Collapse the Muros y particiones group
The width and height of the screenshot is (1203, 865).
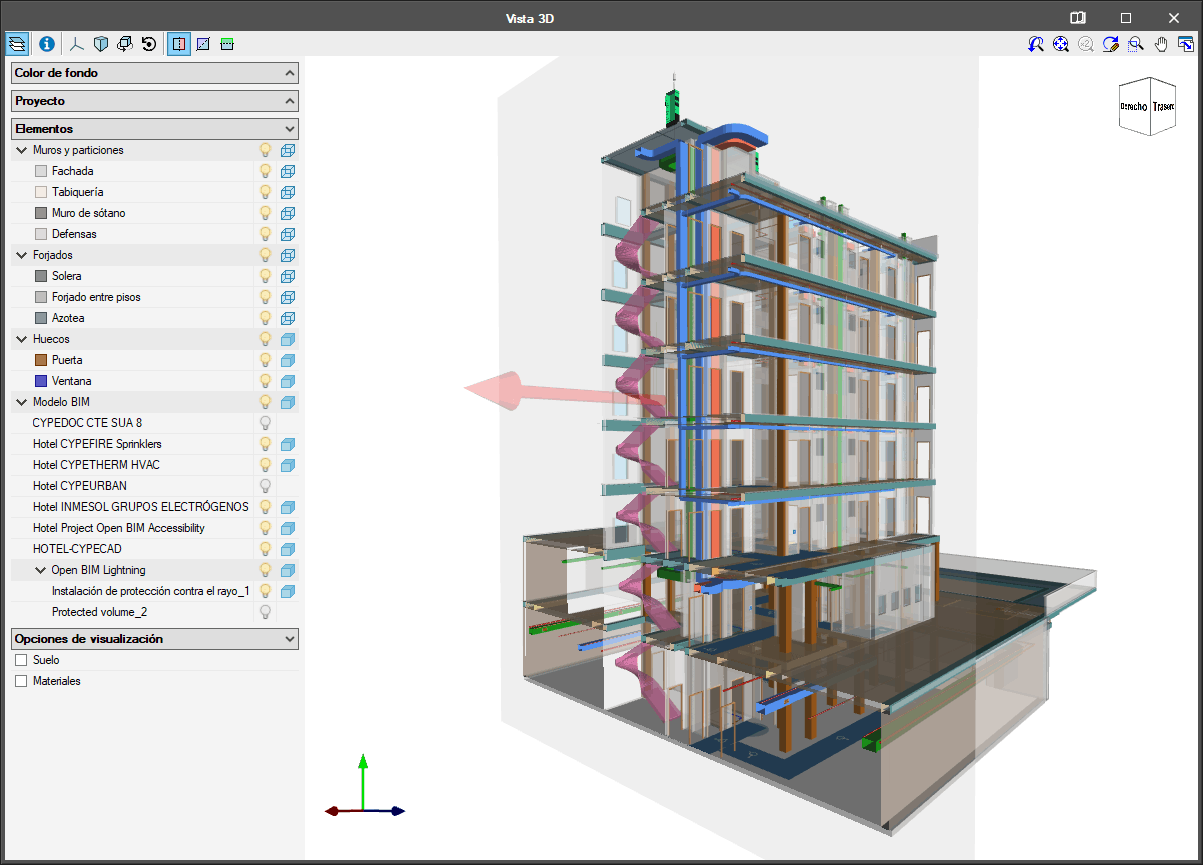[21, 150]
